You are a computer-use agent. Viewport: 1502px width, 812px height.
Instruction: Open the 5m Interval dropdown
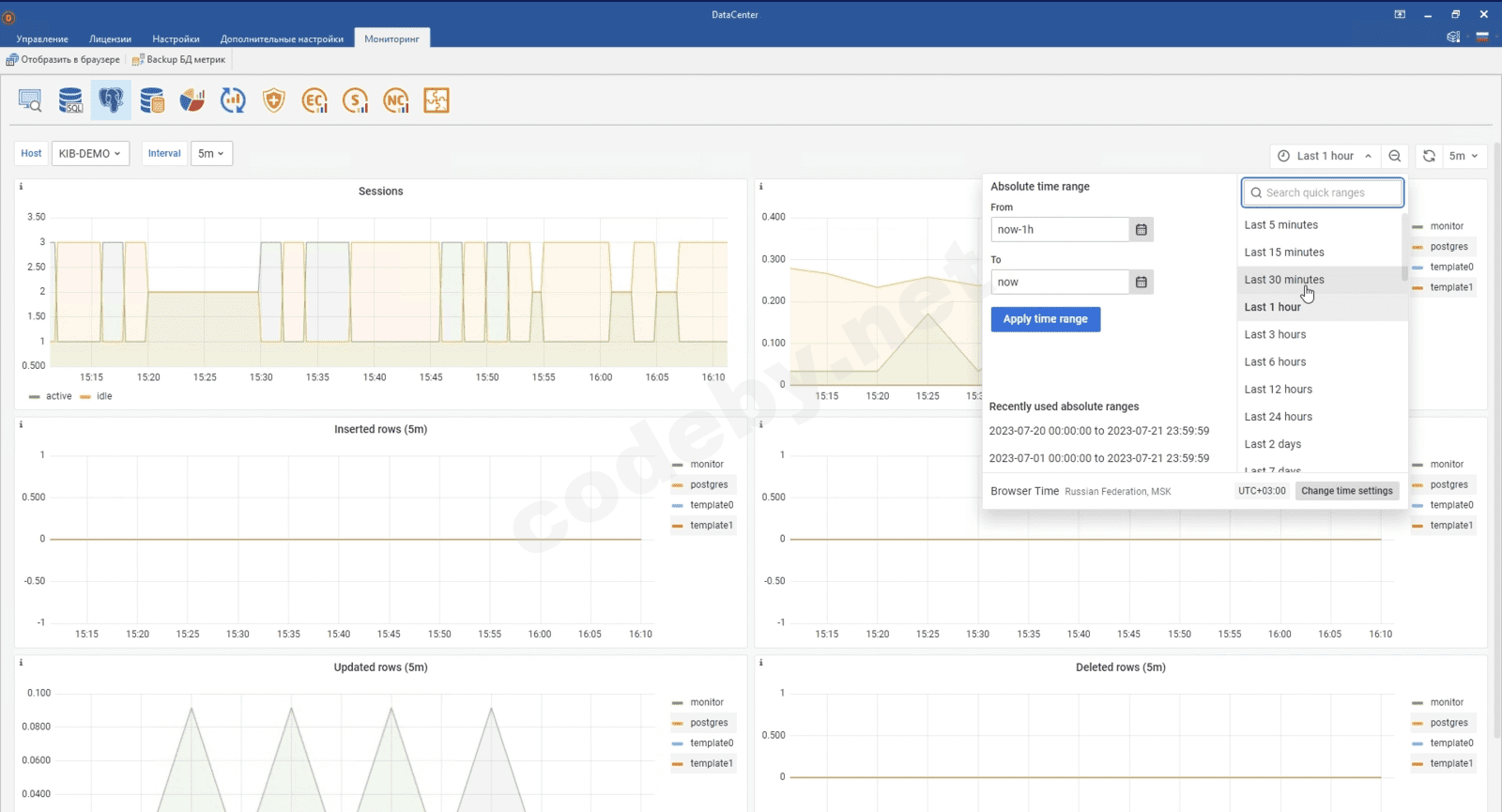point(211,154)
